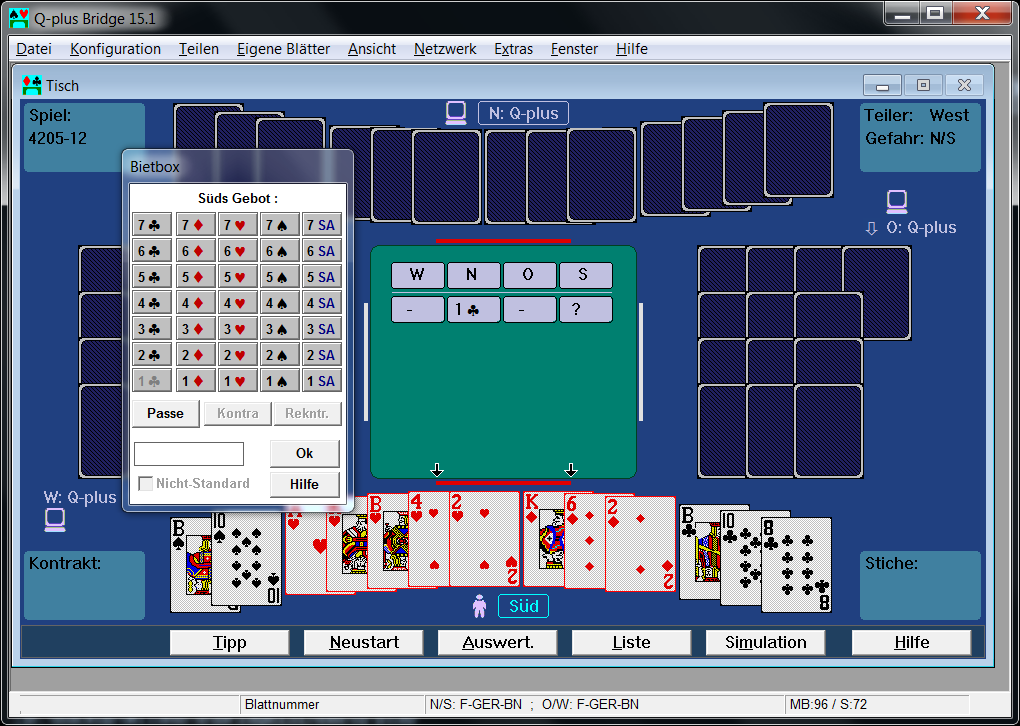1020x726 pixels.
Task: Open the Konfiguration menu
Action: [115, 49]
